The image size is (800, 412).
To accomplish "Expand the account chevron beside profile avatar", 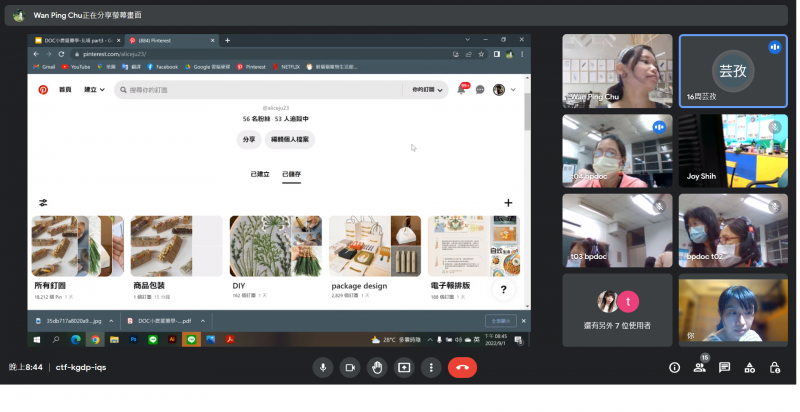I will pos(513,90).
